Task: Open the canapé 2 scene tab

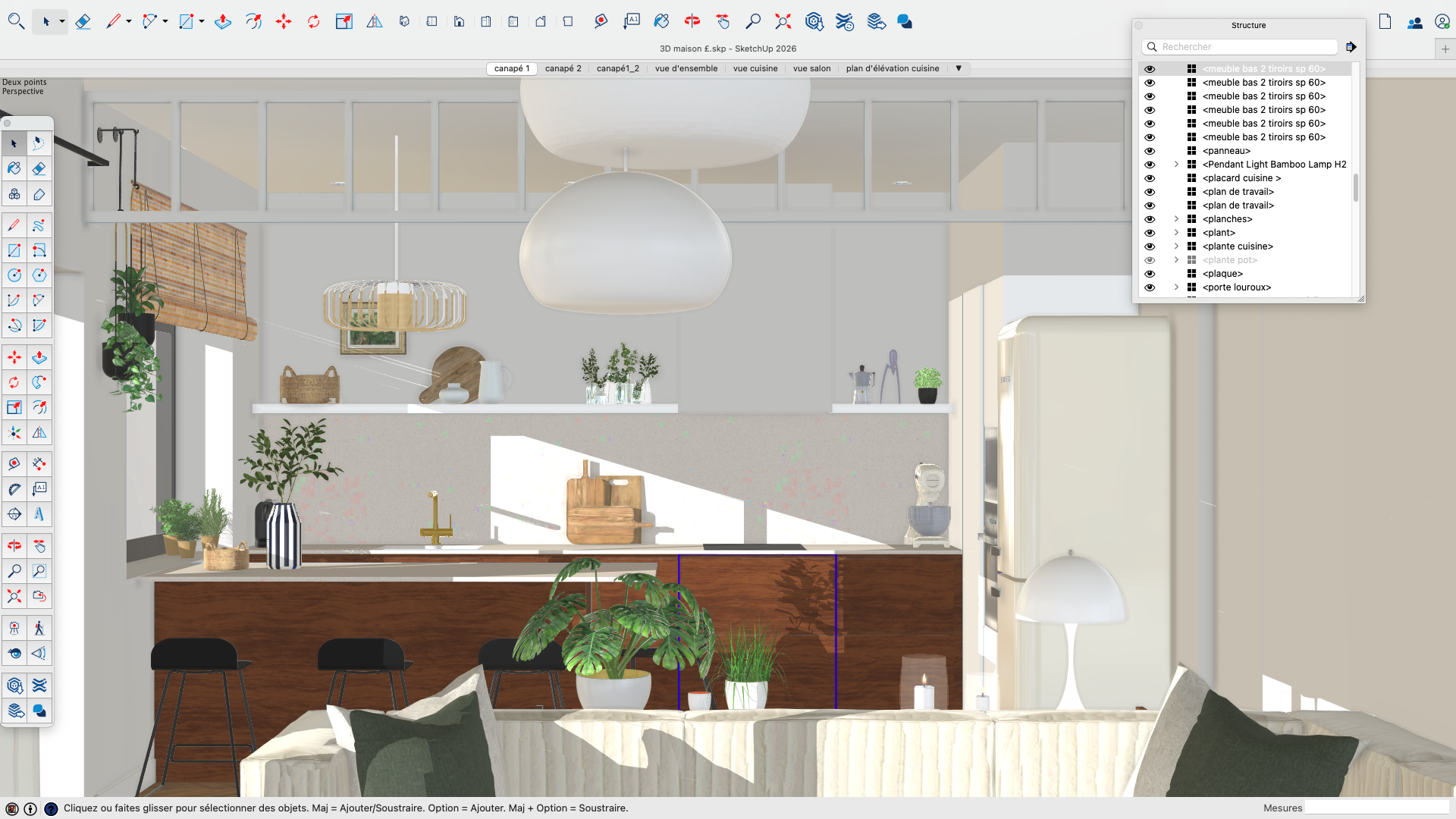Action: pyautogui.click(x=563, y=68)
